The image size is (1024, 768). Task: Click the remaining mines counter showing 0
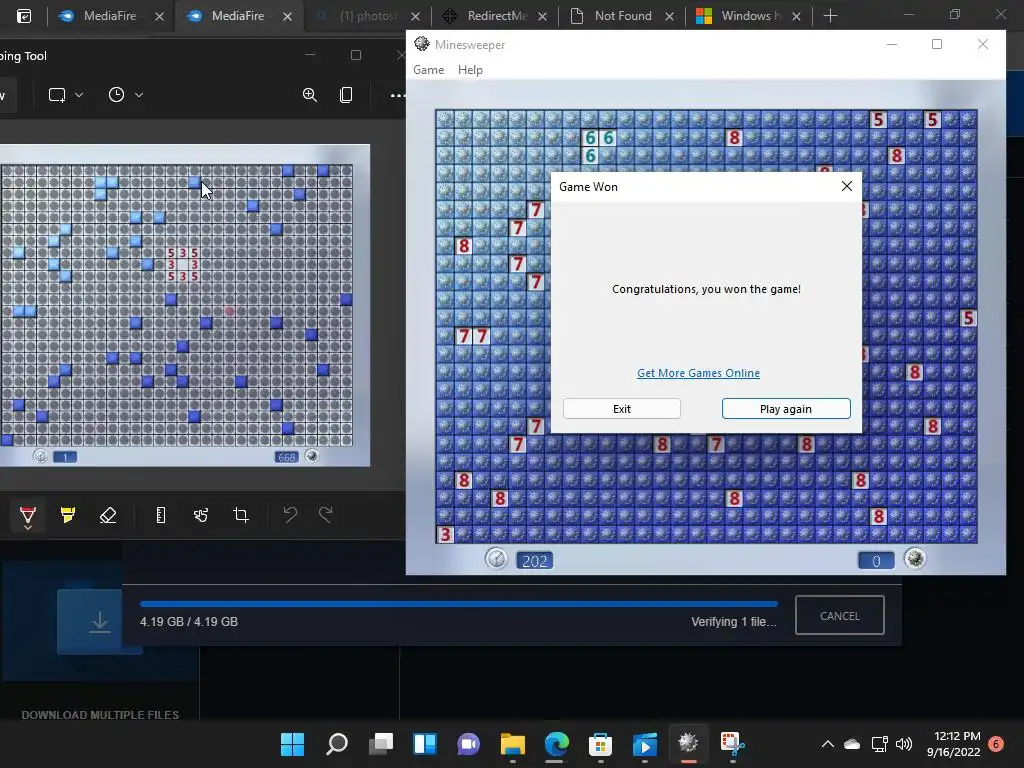[876, 561]
